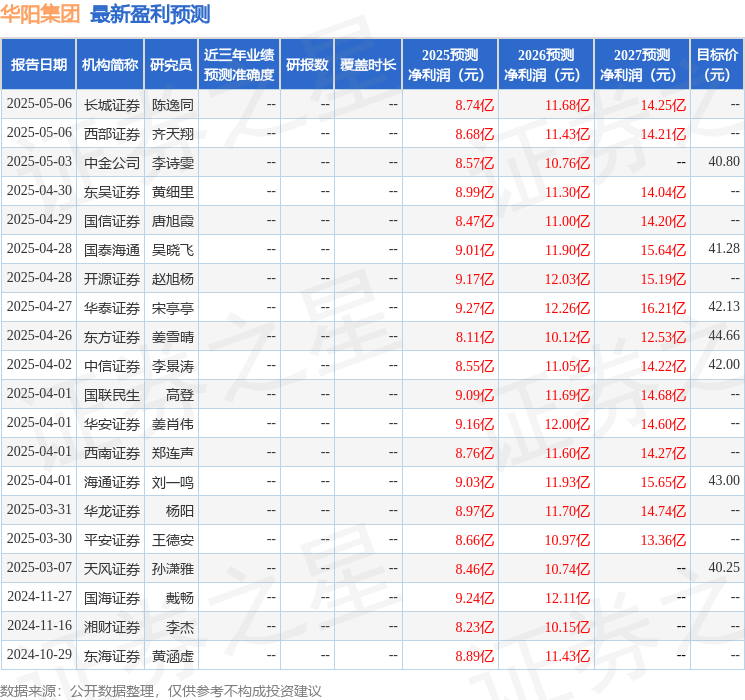Screen dimensions: 745x700
Task: Click target price 40.25
Action: coord(724,567)
